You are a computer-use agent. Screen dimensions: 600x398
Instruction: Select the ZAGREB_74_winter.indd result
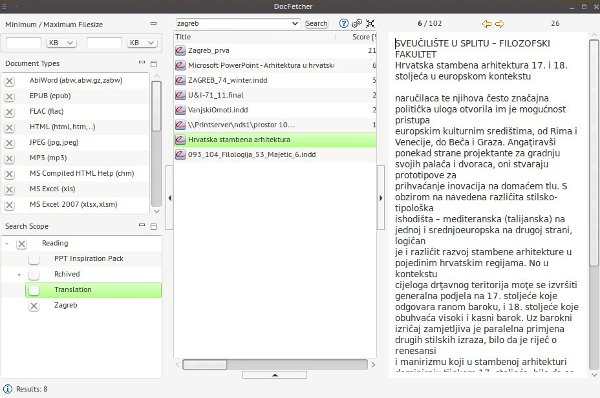[275, 80]
